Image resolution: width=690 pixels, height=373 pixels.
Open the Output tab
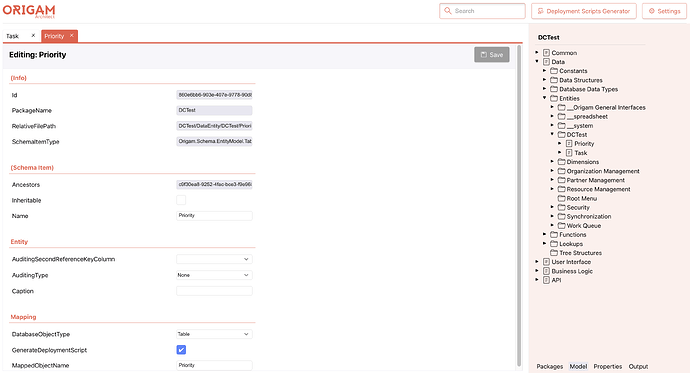(x=638, y=366)
